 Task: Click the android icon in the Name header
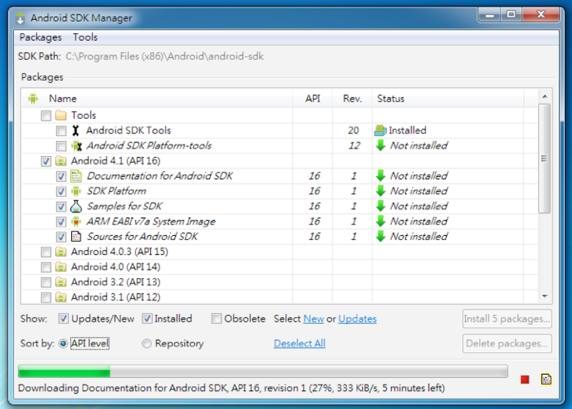tap(33, 99)
